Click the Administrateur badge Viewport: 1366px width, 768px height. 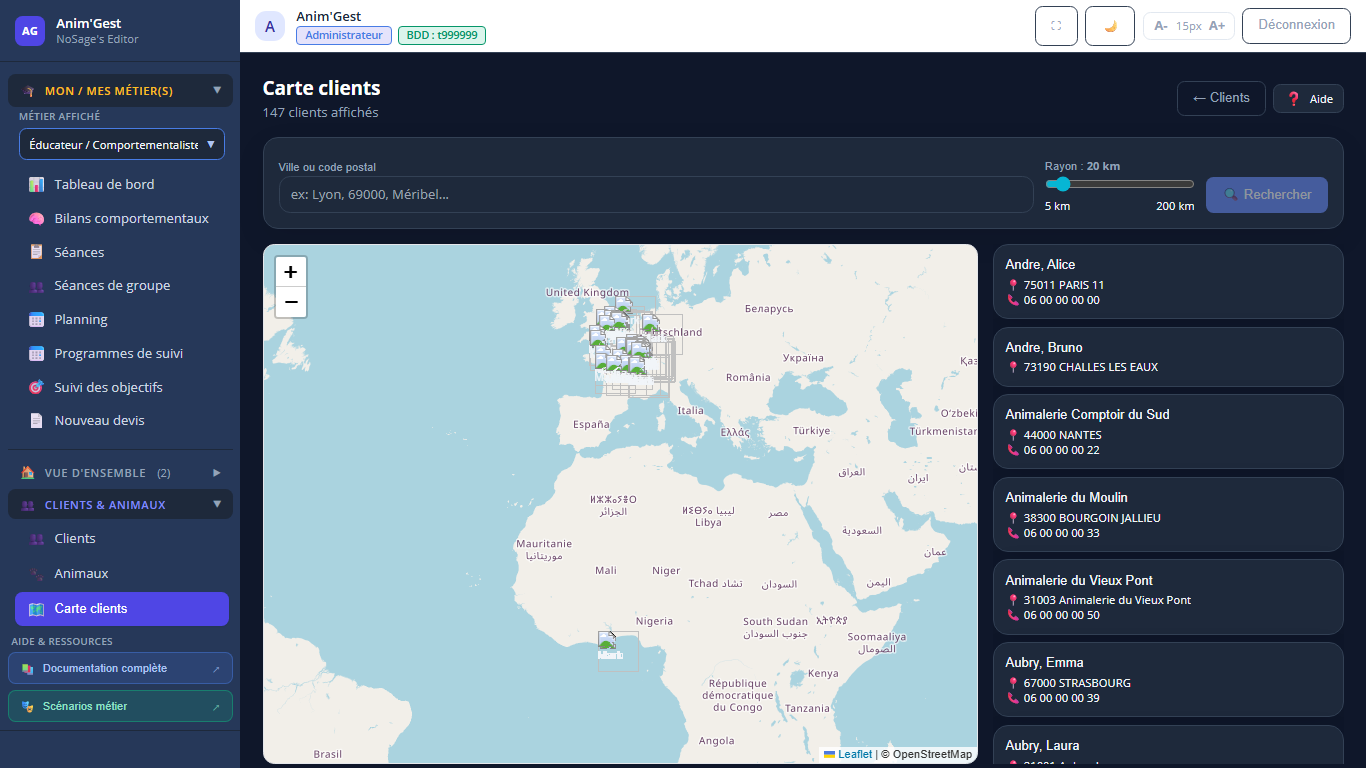pos(344,35)
